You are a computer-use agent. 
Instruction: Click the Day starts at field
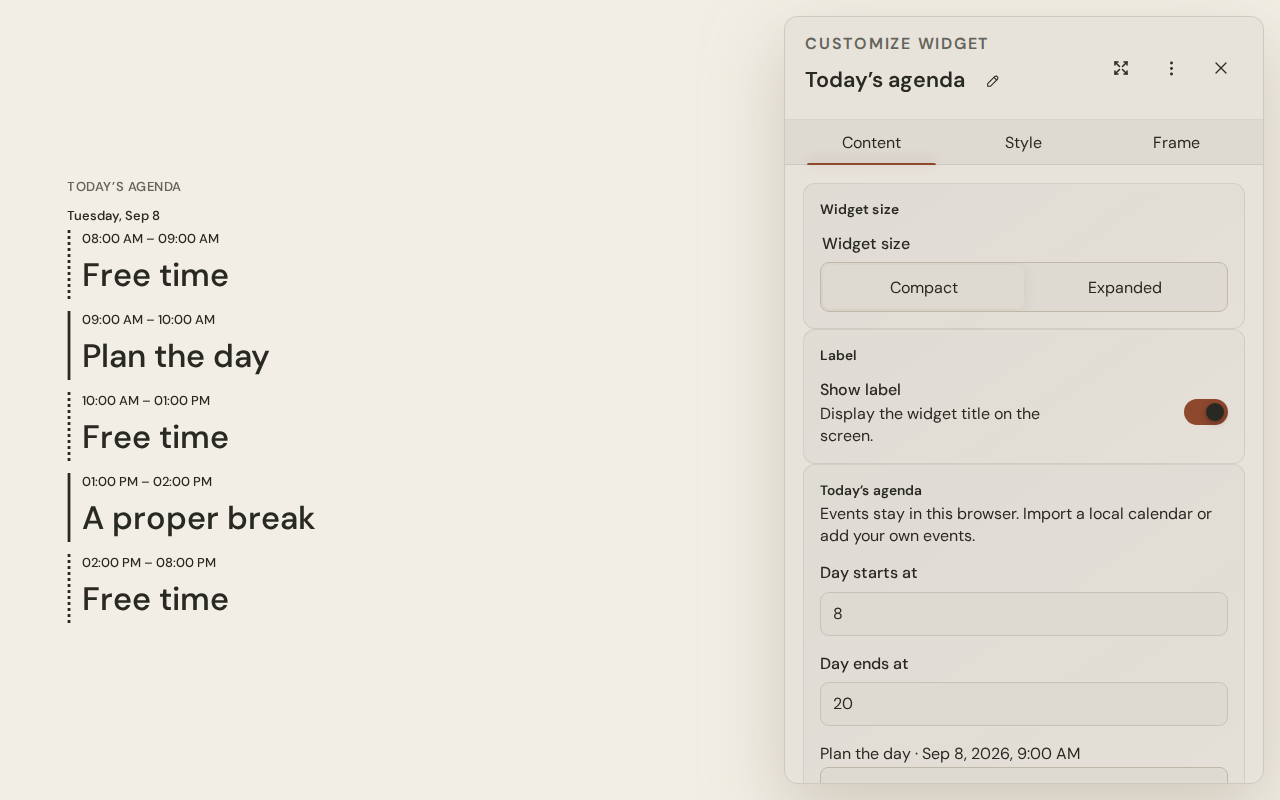(1024, 614)
